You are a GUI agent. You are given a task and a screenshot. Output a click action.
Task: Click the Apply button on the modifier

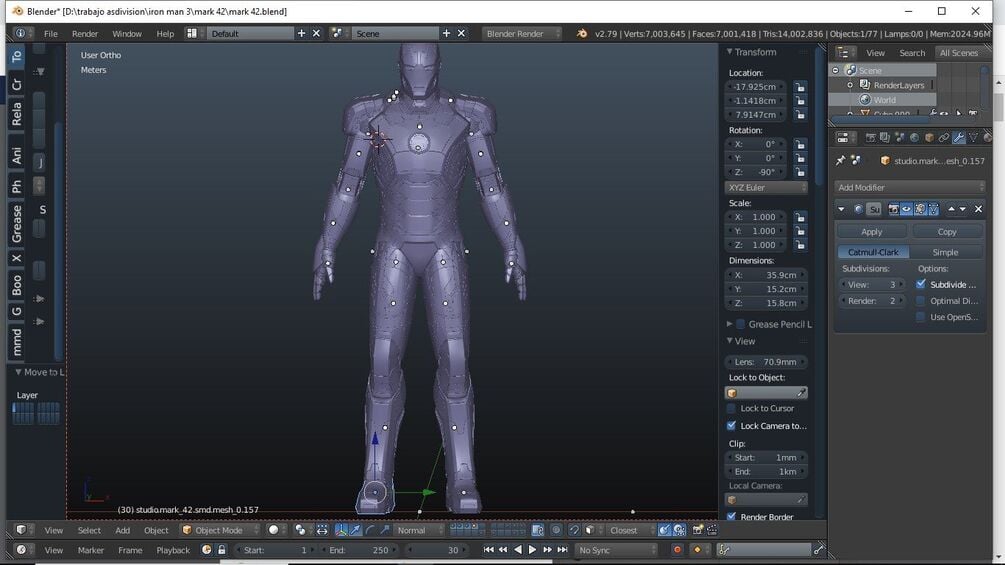click(x=871, y=231)
